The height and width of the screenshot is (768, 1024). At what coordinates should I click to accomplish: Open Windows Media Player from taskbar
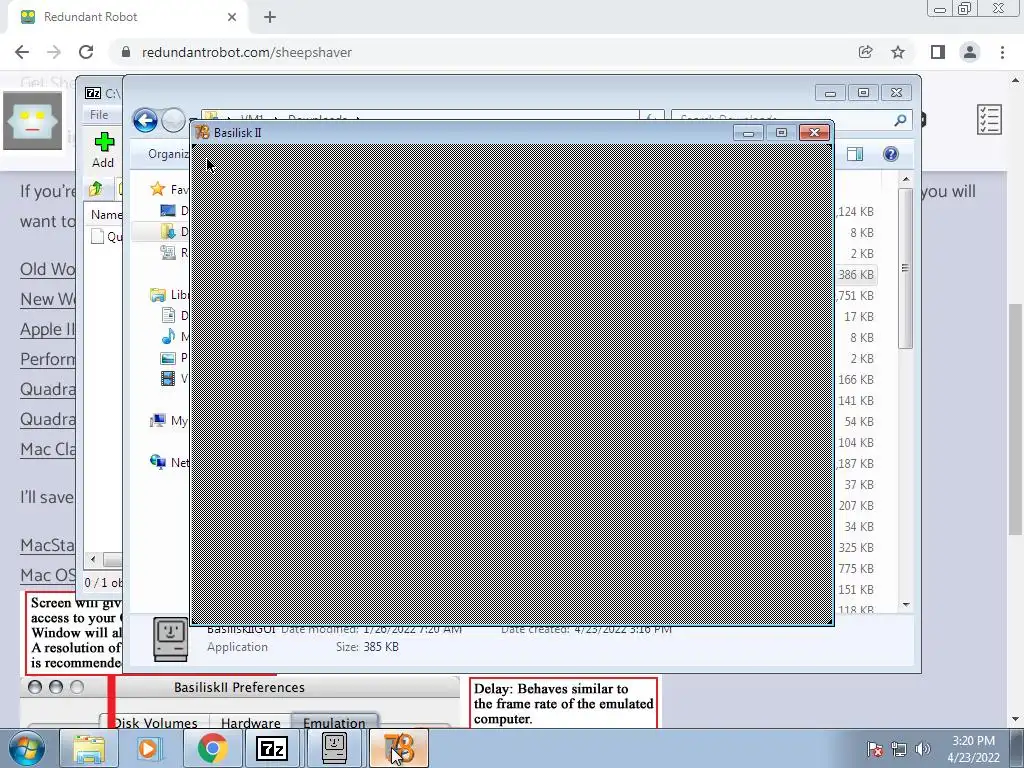pos(150,748)
